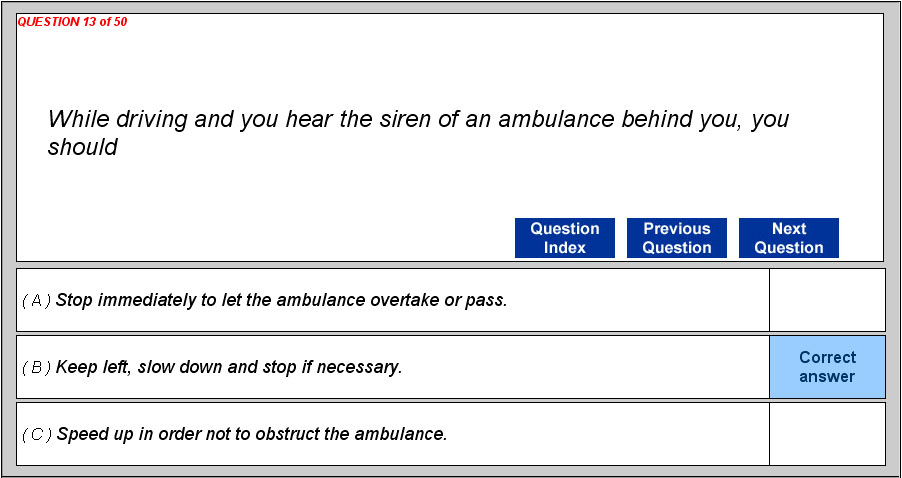Screen dimensions: 902x478
Task: Click the '(C)' option letter label
Action: [36, 434]
